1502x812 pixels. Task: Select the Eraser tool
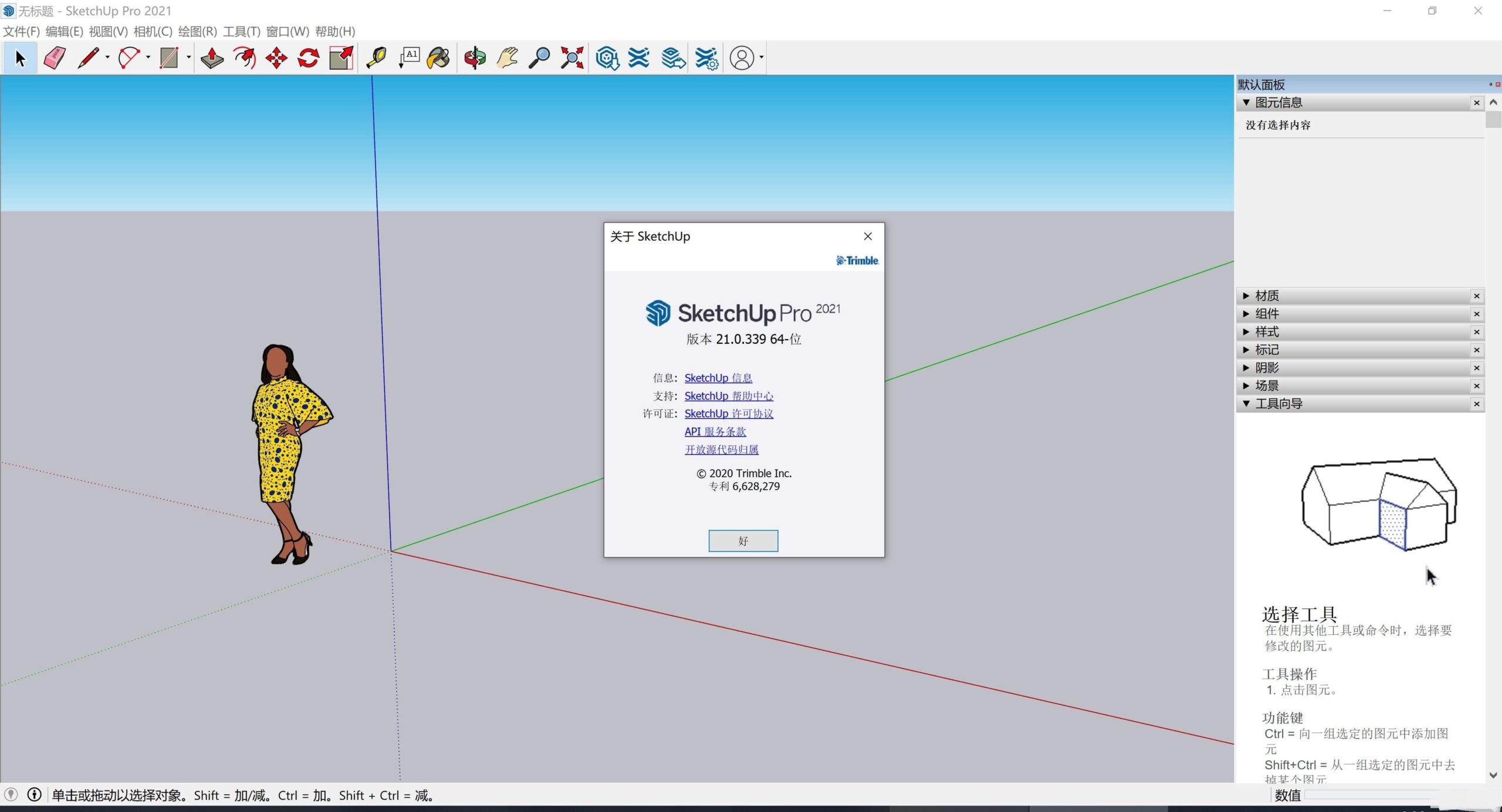pos(55,58)
